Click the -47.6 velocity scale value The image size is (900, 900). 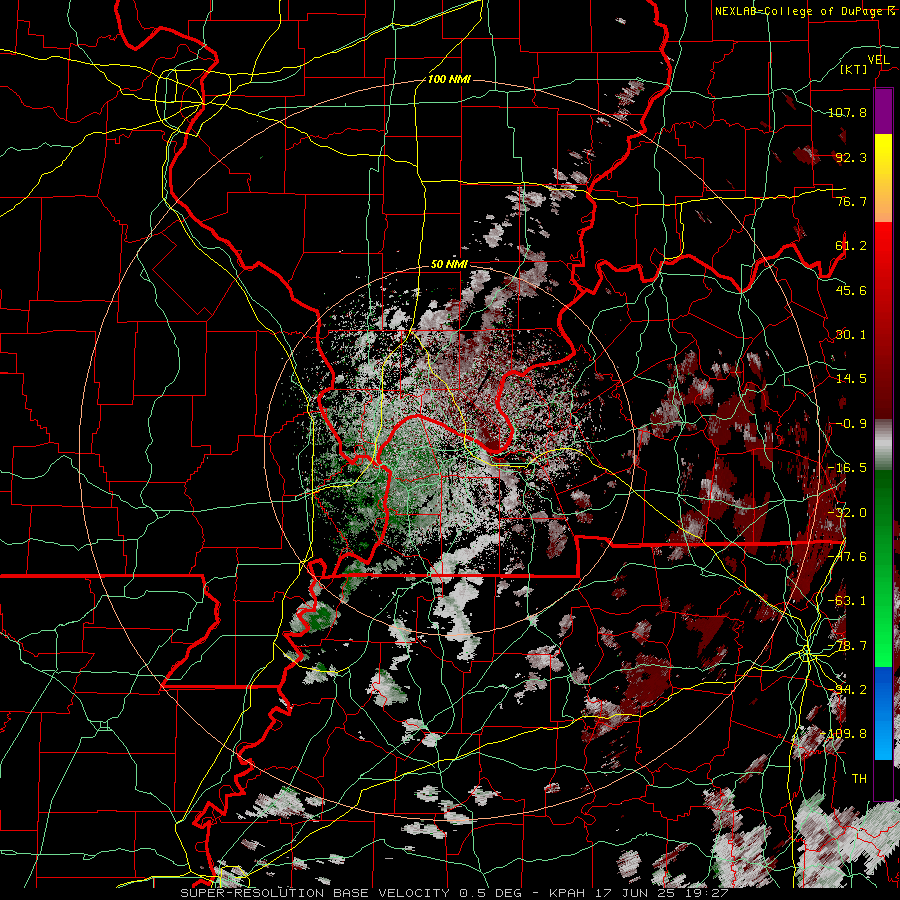click(847, 557)
